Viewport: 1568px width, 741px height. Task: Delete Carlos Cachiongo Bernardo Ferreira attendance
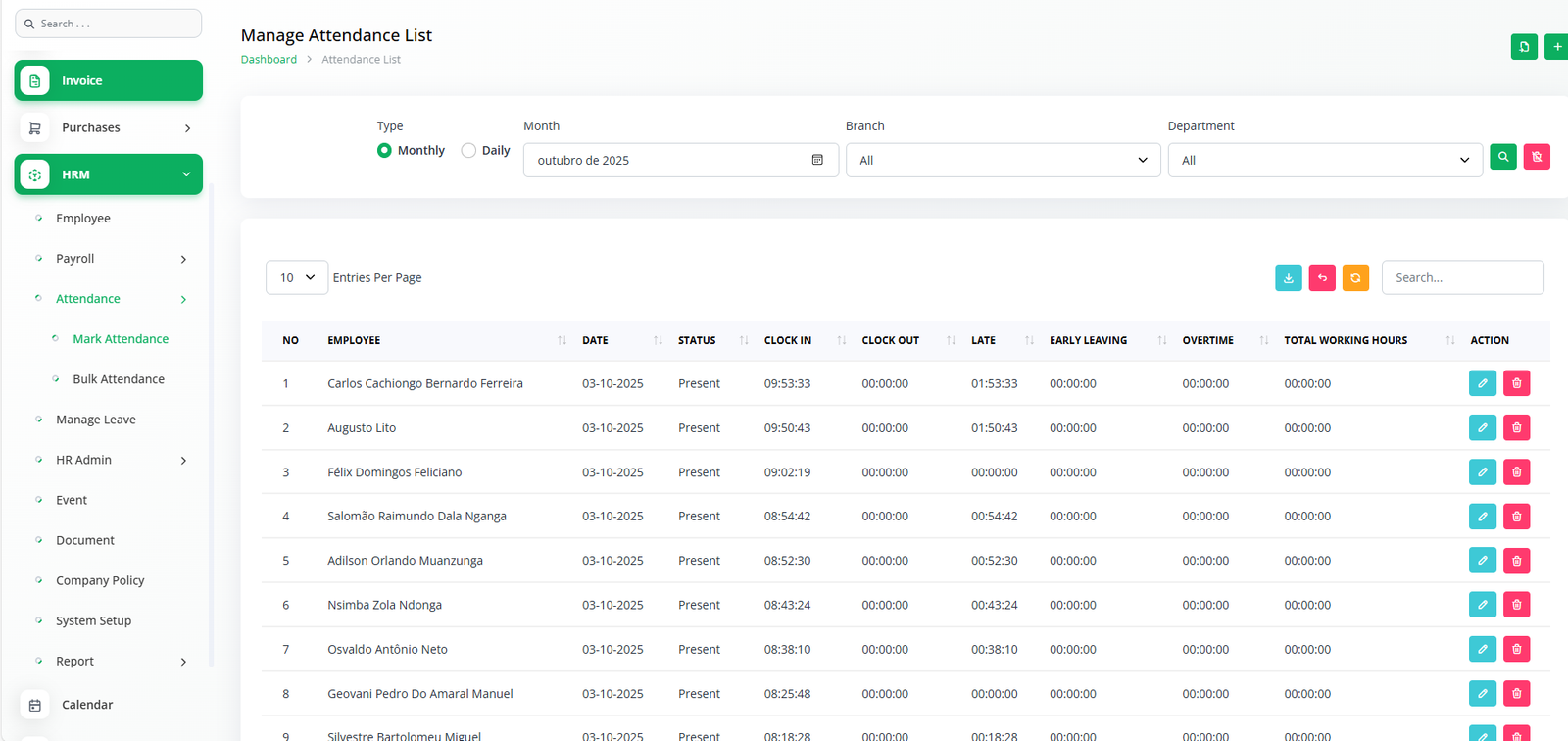1517,383
